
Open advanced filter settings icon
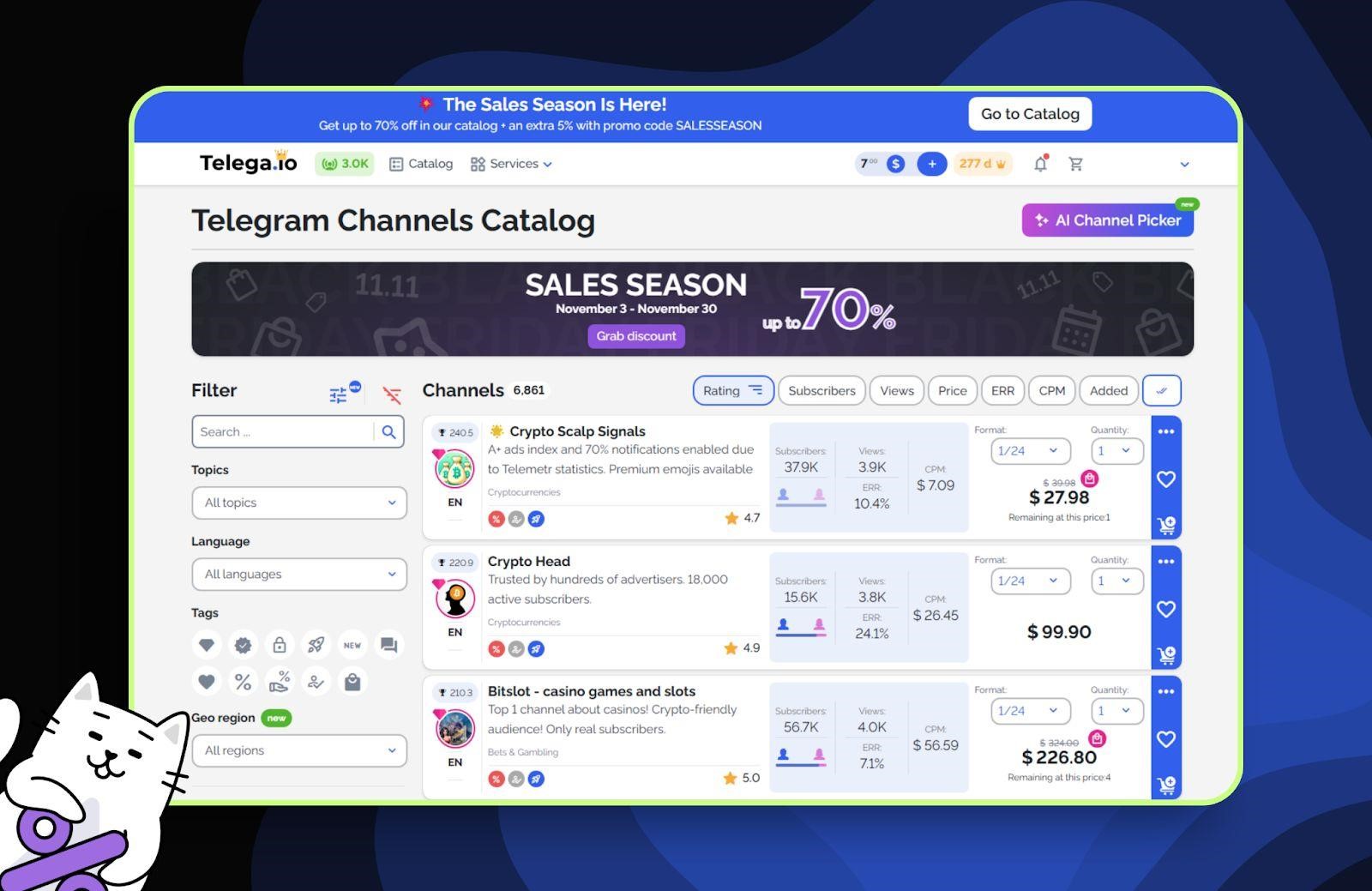pyautogui.click(x=340, y=394)
